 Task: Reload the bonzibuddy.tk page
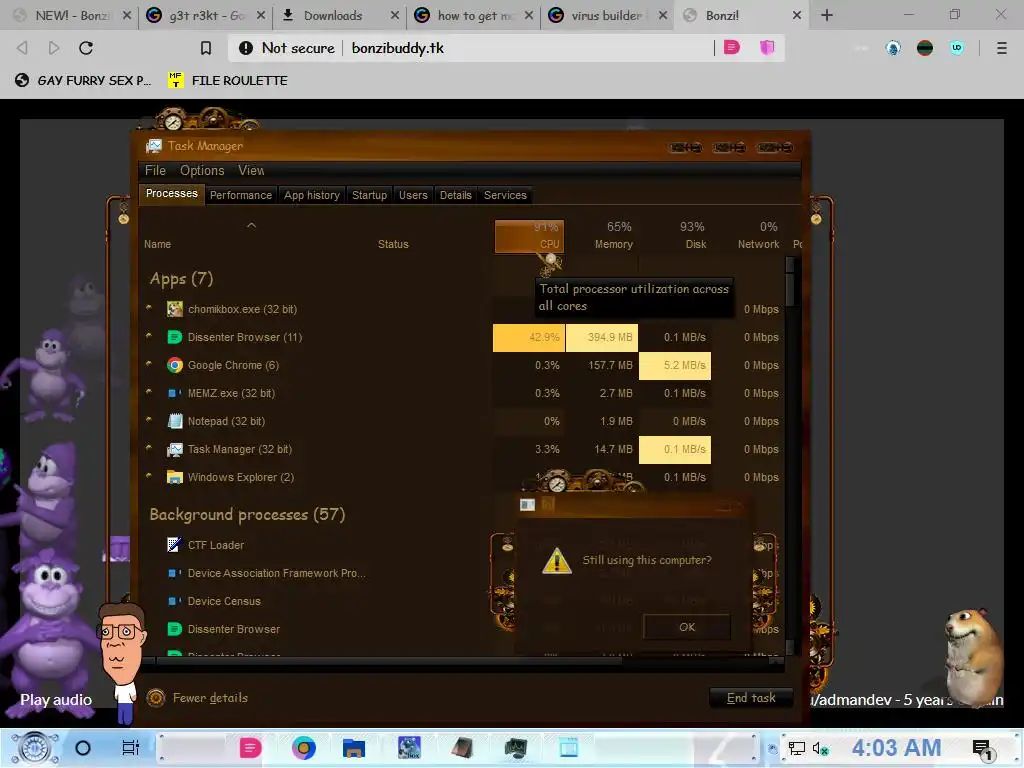coord(86,48)
